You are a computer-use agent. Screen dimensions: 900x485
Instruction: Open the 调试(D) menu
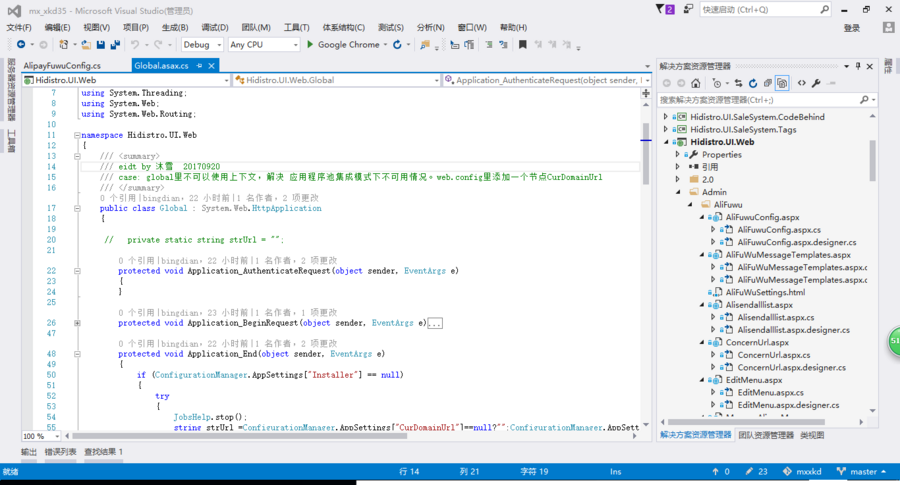[x=215, y=28]
